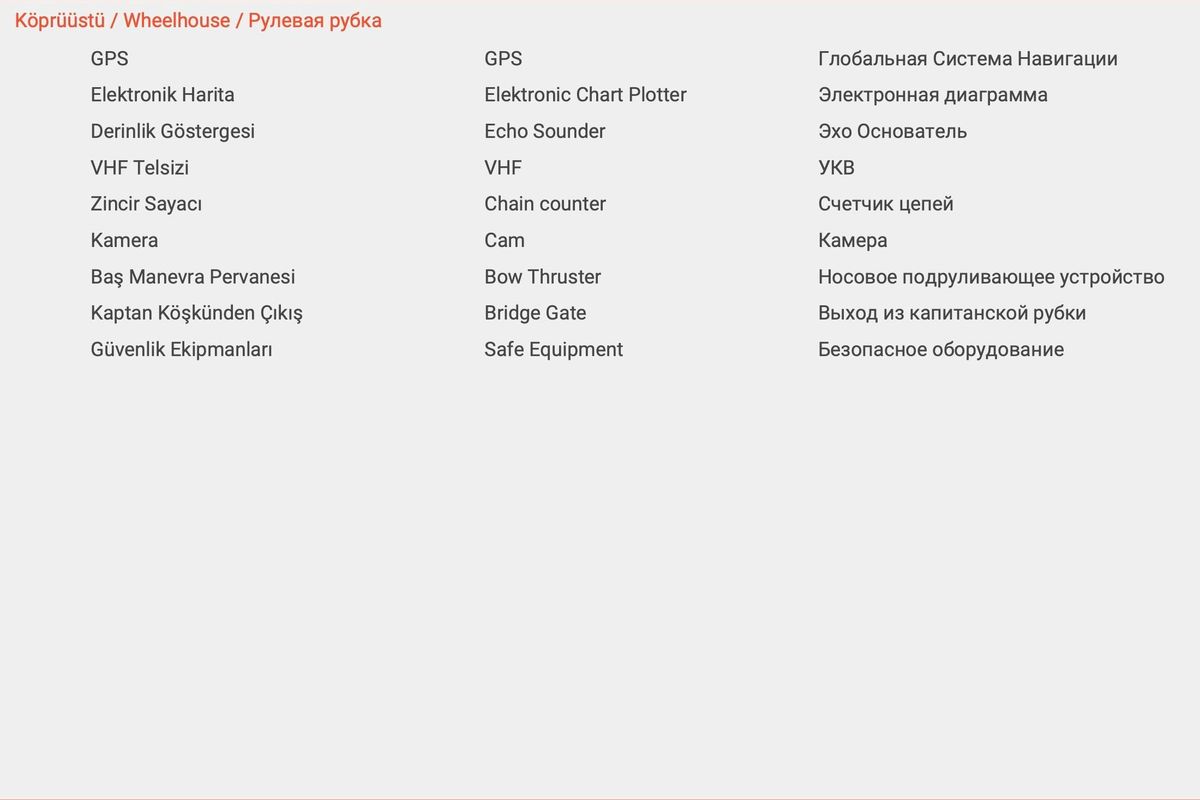The width and height of the screenshot is (1200, 800).
Task: Select Глобальная Система Навигации entry
Action: (967, 59)
